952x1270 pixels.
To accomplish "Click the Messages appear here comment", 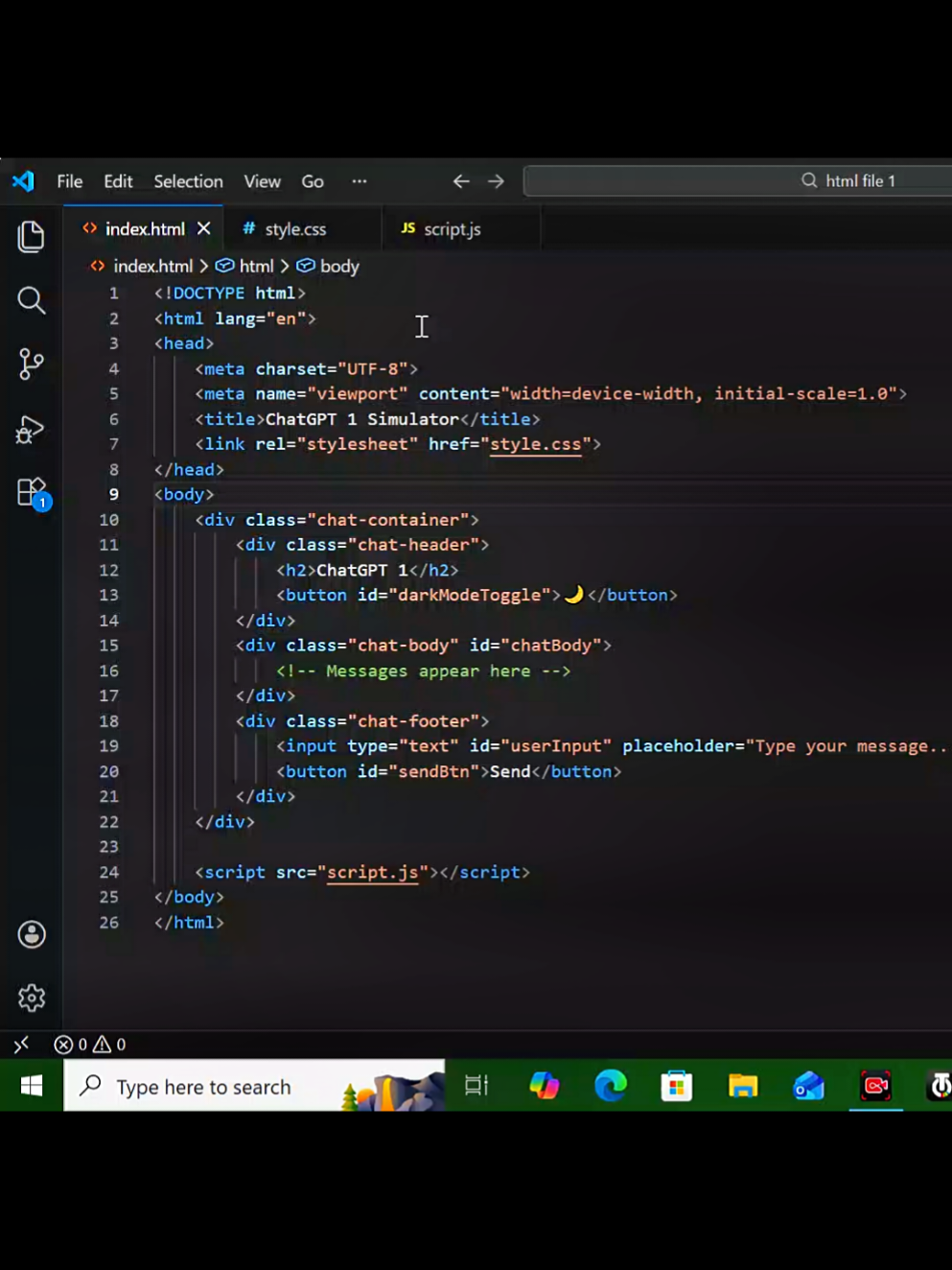I will point(423,670).
